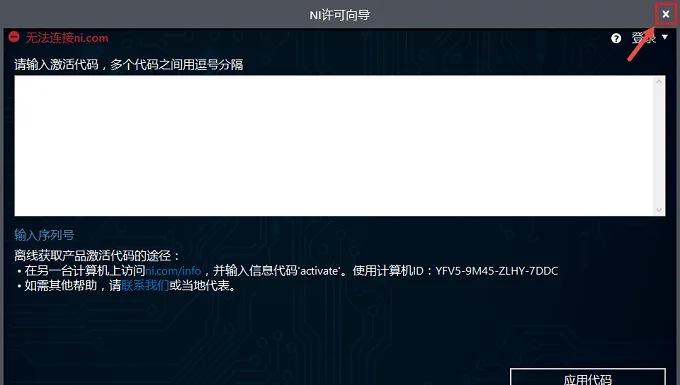Focus the activation code text box
Image resolution: width=680 pixels, height=385 pixels.
pyautogui.click(x=334, y=146)
